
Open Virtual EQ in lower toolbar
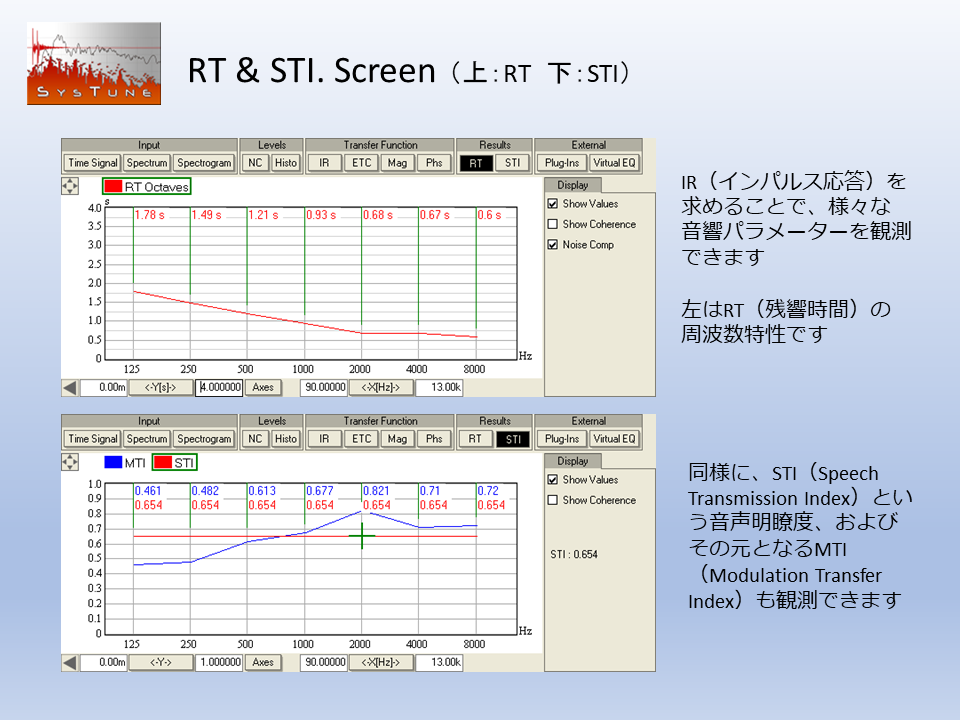[615, 439]
